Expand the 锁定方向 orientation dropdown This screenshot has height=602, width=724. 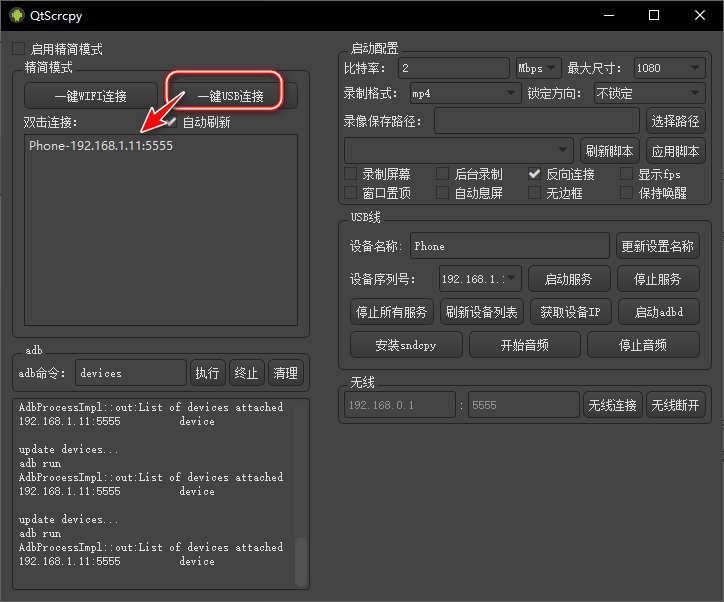[x=649, y=94]
